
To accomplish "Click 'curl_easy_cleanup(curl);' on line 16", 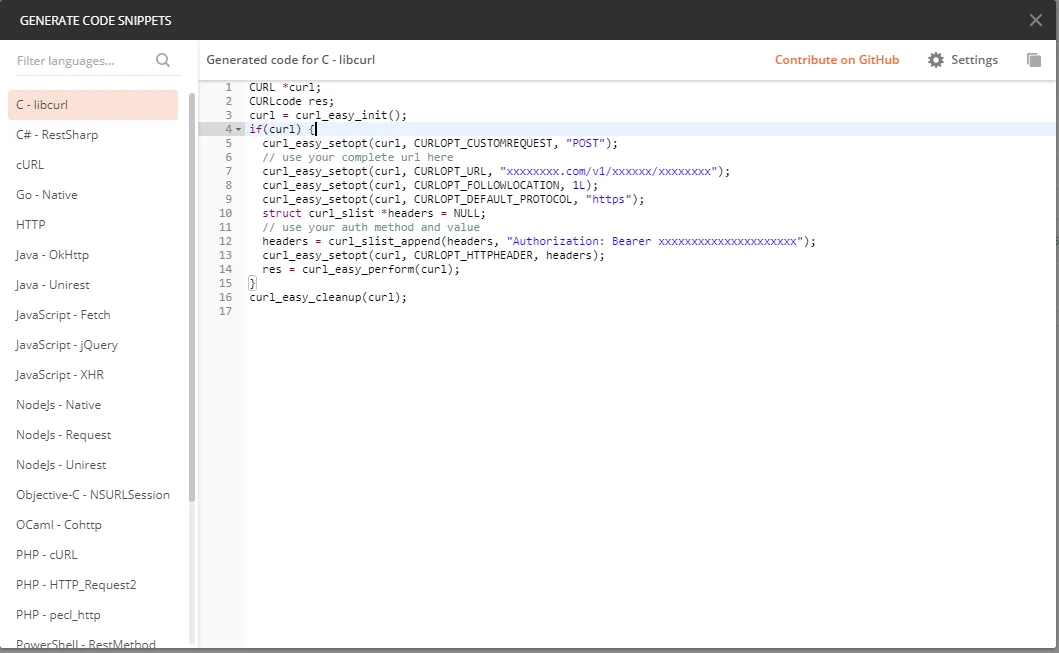I will pos(328,298).
